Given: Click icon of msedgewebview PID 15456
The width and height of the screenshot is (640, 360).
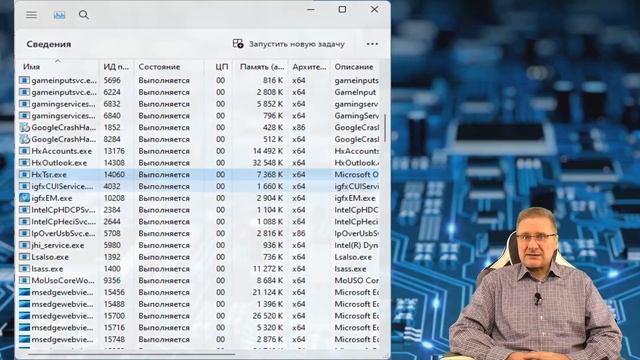Looking at the screenshot, I should coord(24,292).
